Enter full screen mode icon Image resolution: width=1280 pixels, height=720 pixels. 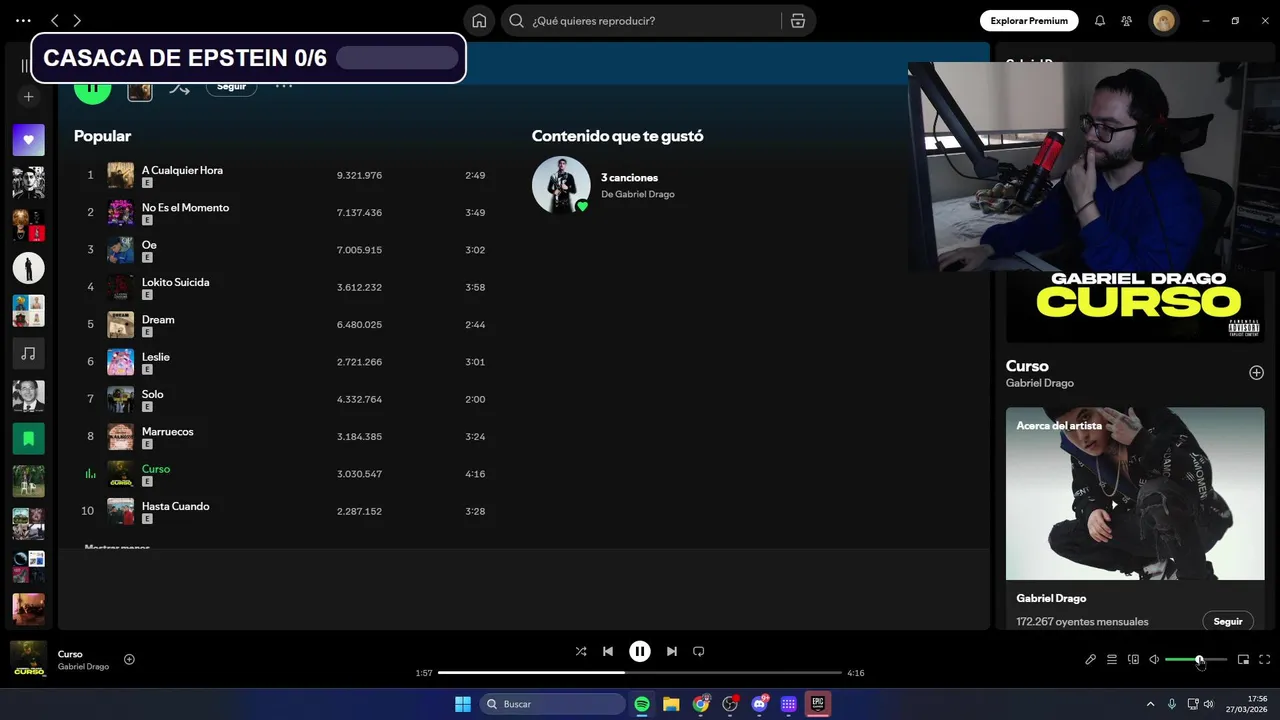(1265, 659)
